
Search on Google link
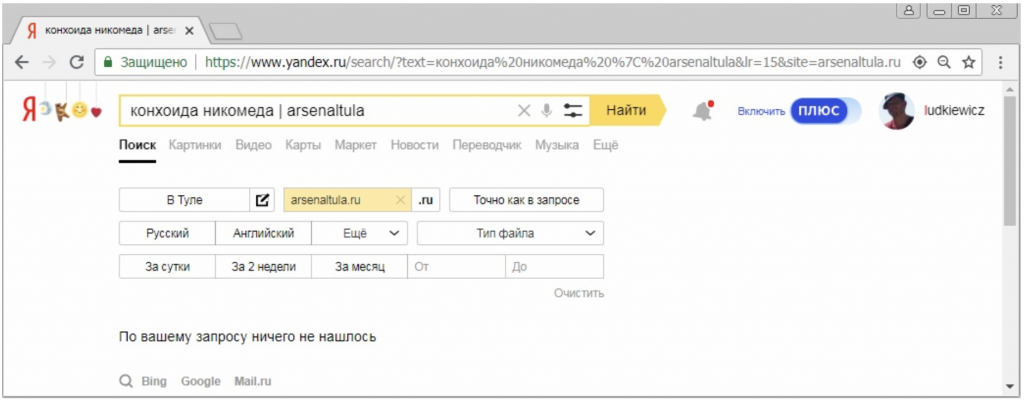pyautogui.click(x=200, y=381)
